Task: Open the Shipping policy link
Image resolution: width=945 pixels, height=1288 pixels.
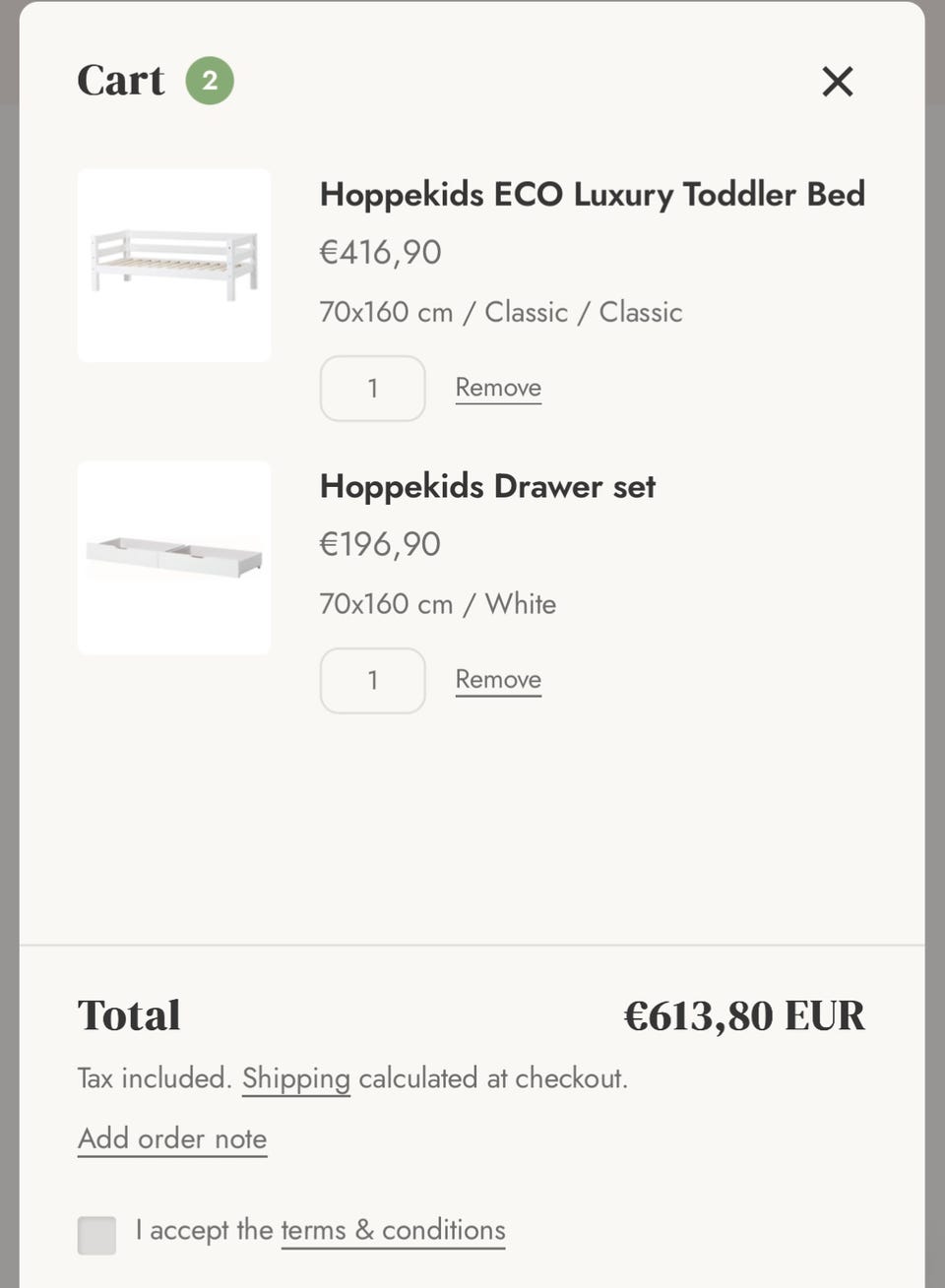Action: tap(296, 1078)
